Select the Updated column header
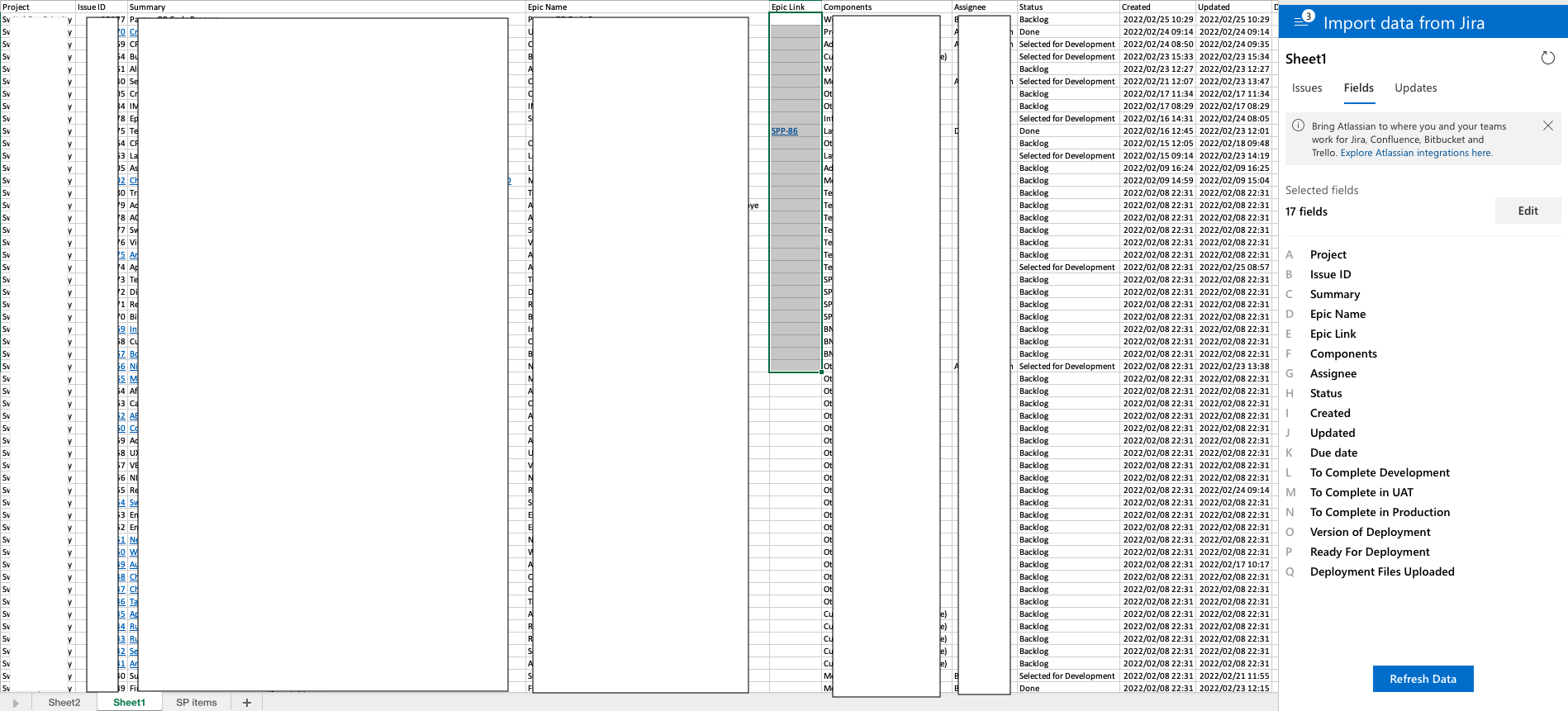This screenshot has height=711, width=1568. (x=1234, y=7)
